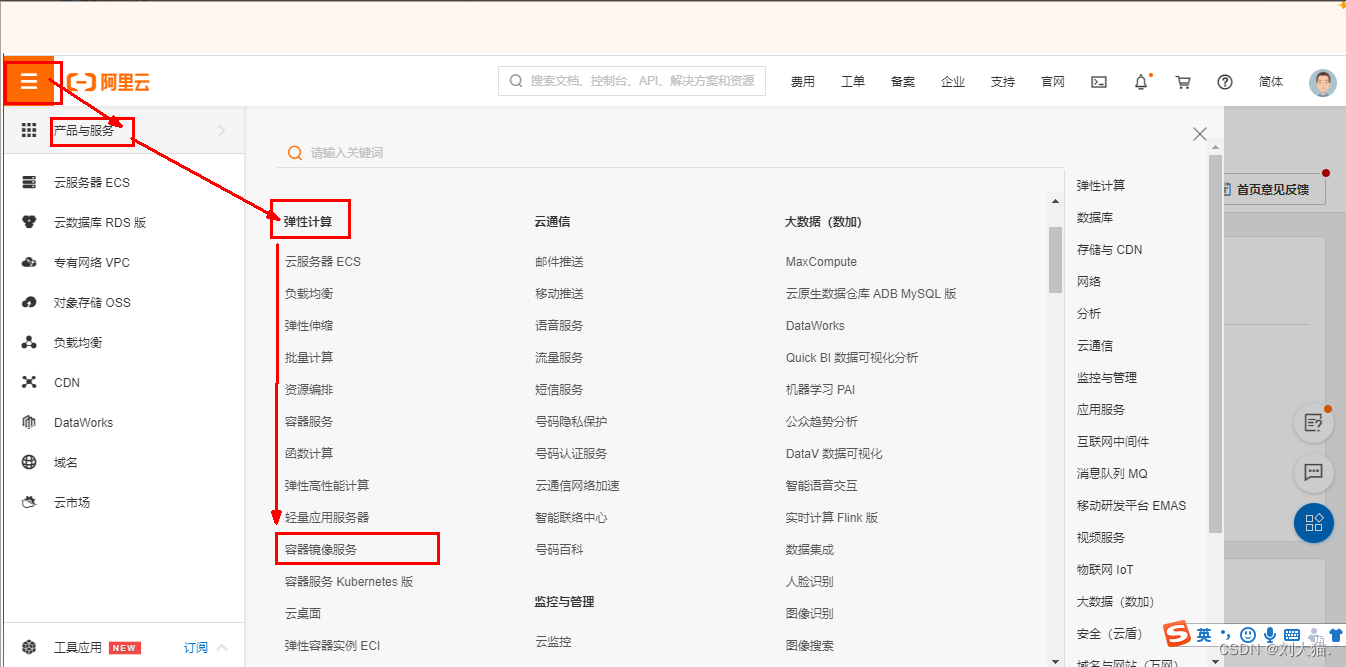Click the IME microphone icon
Screen dimensions: 1346x667
(x=1270, y=635)
